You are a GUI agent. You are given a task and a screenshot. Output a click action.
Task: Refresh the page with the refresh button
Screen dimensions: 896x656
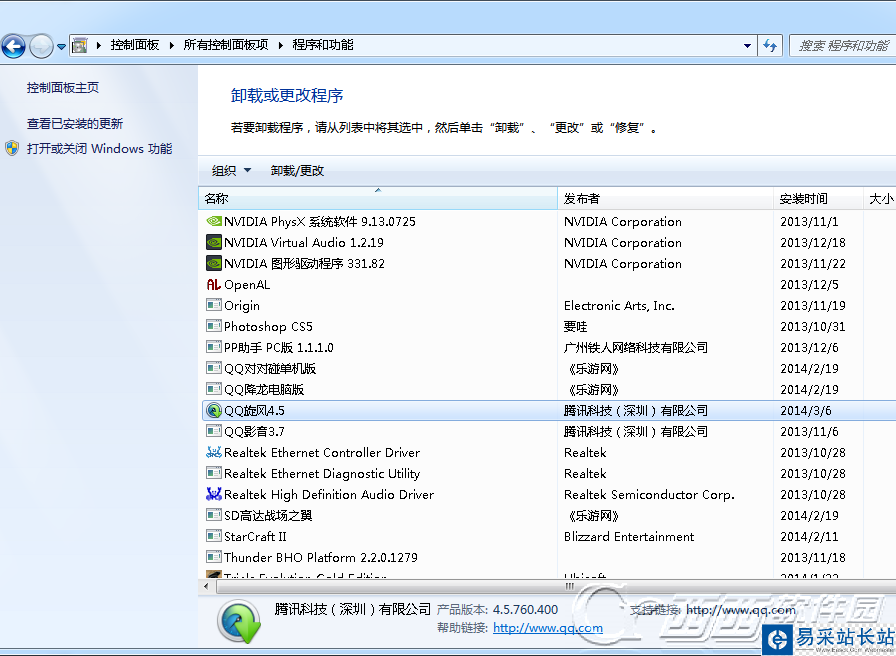click(770, 46)
